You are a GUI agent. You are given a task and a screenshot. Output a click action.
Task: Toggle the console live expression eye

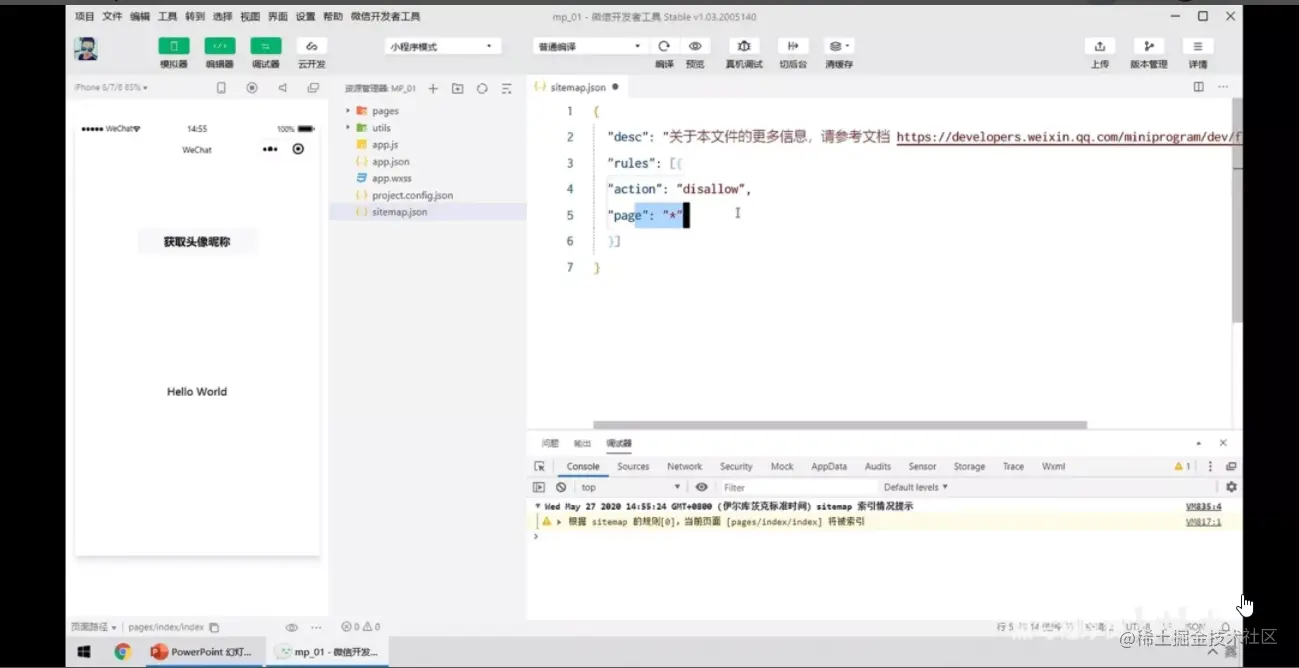pyautogui.click(x=702, y=487)
